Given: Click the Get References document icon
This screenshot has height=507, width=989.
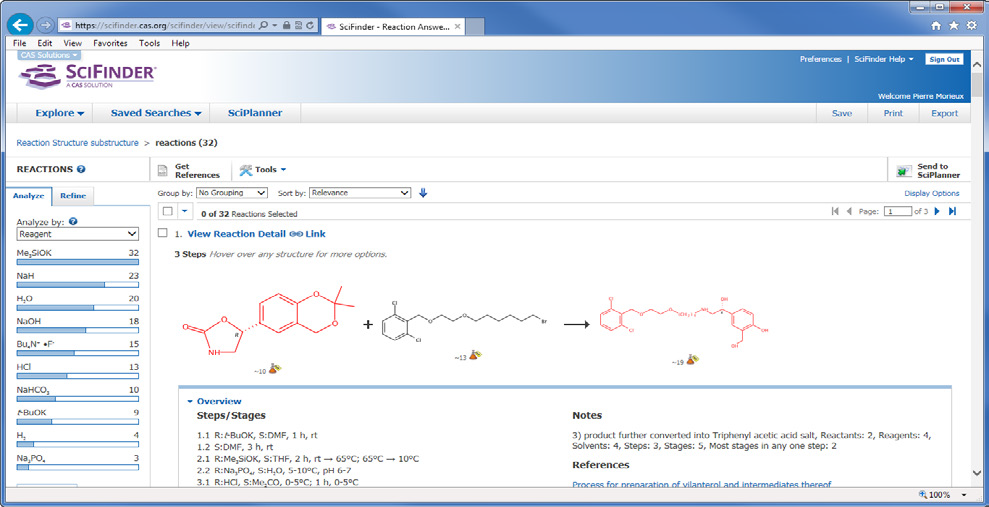Looking at the screenshot, I should tap(163, 171).
